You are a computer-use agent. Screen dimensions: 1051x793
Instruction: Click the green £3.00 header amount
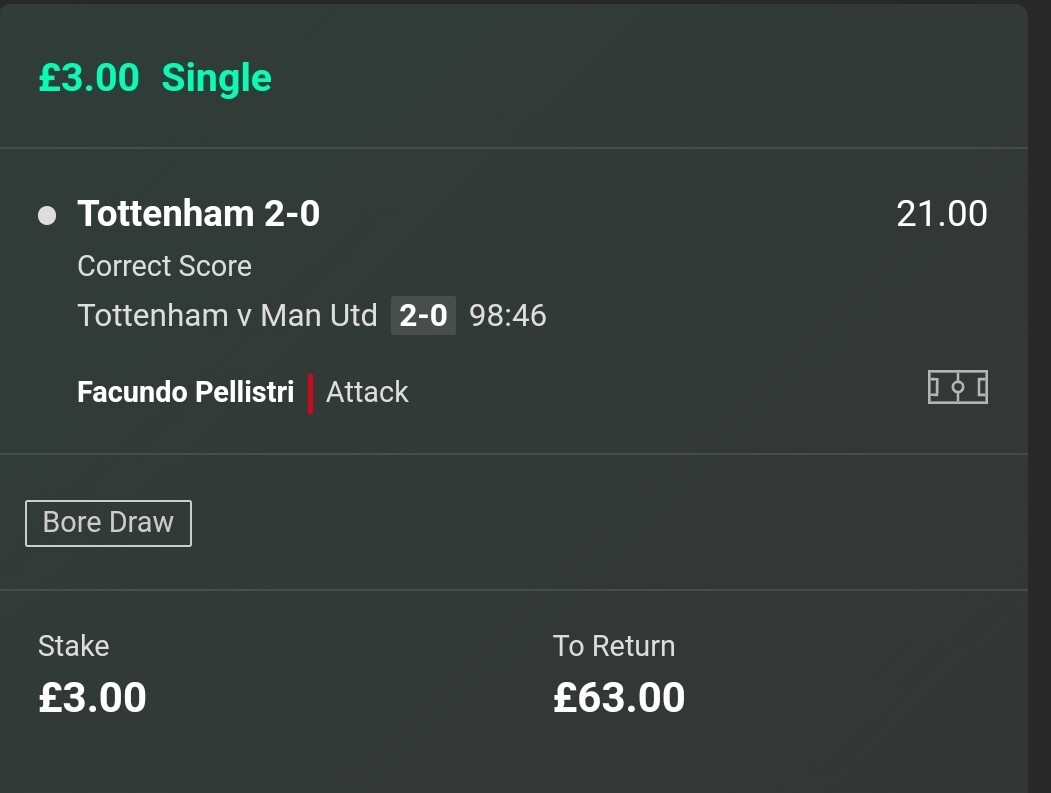coord(89,78)
